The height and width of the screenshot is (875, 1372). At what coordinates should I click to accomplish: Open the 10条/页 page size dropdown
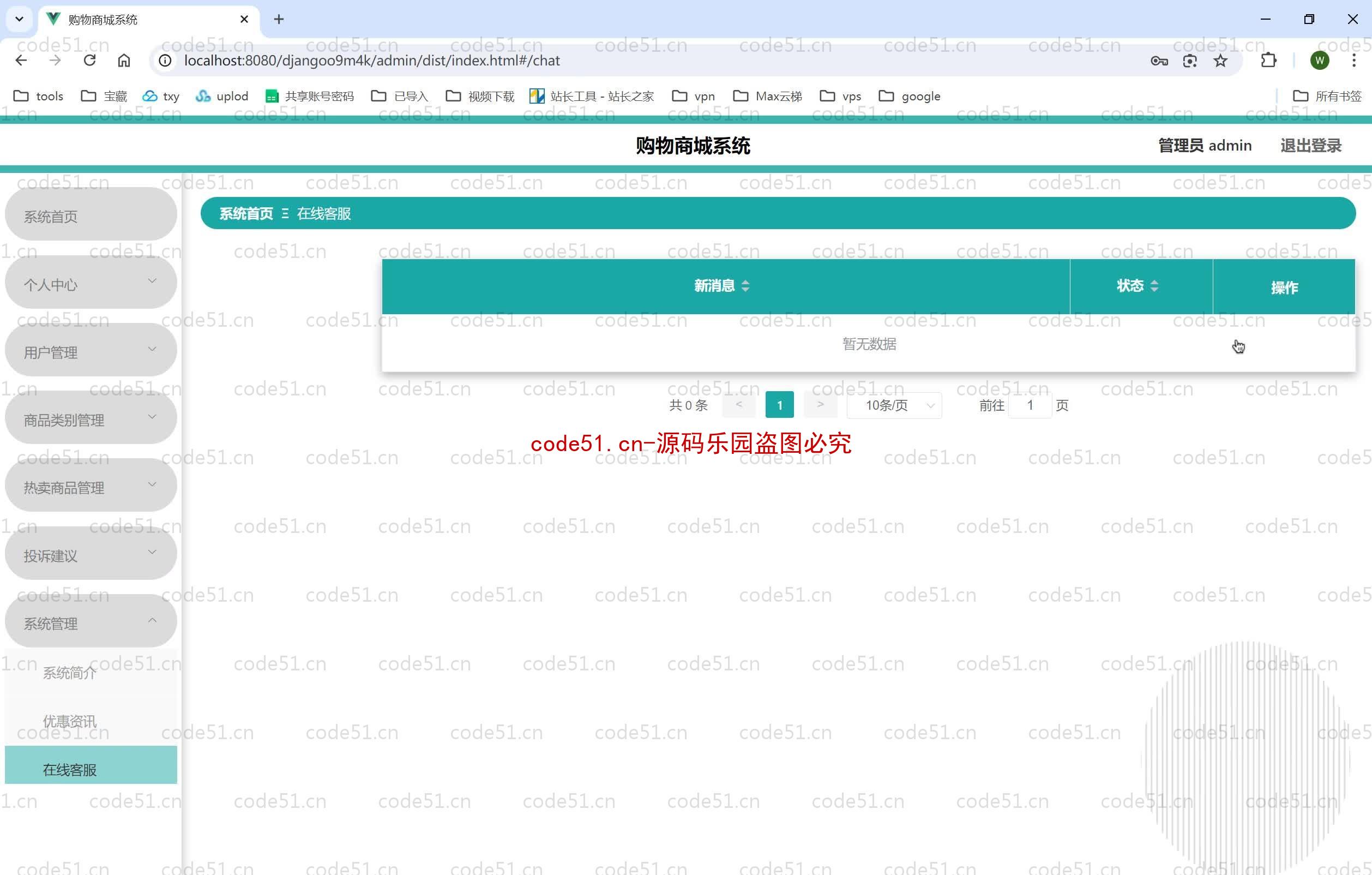pyautogui.click(x=894, y=405)
